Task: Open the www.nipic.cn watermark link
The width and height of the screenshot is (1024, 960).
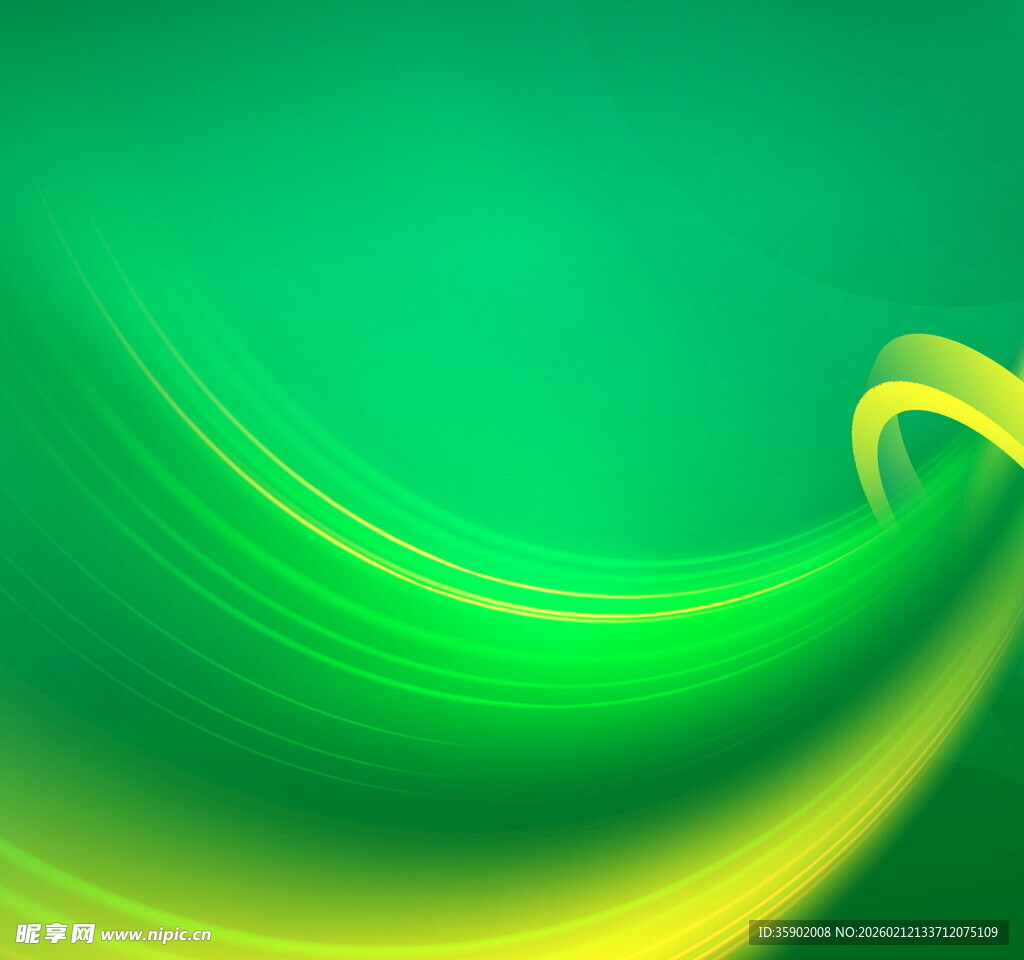Action: point(156,935)
